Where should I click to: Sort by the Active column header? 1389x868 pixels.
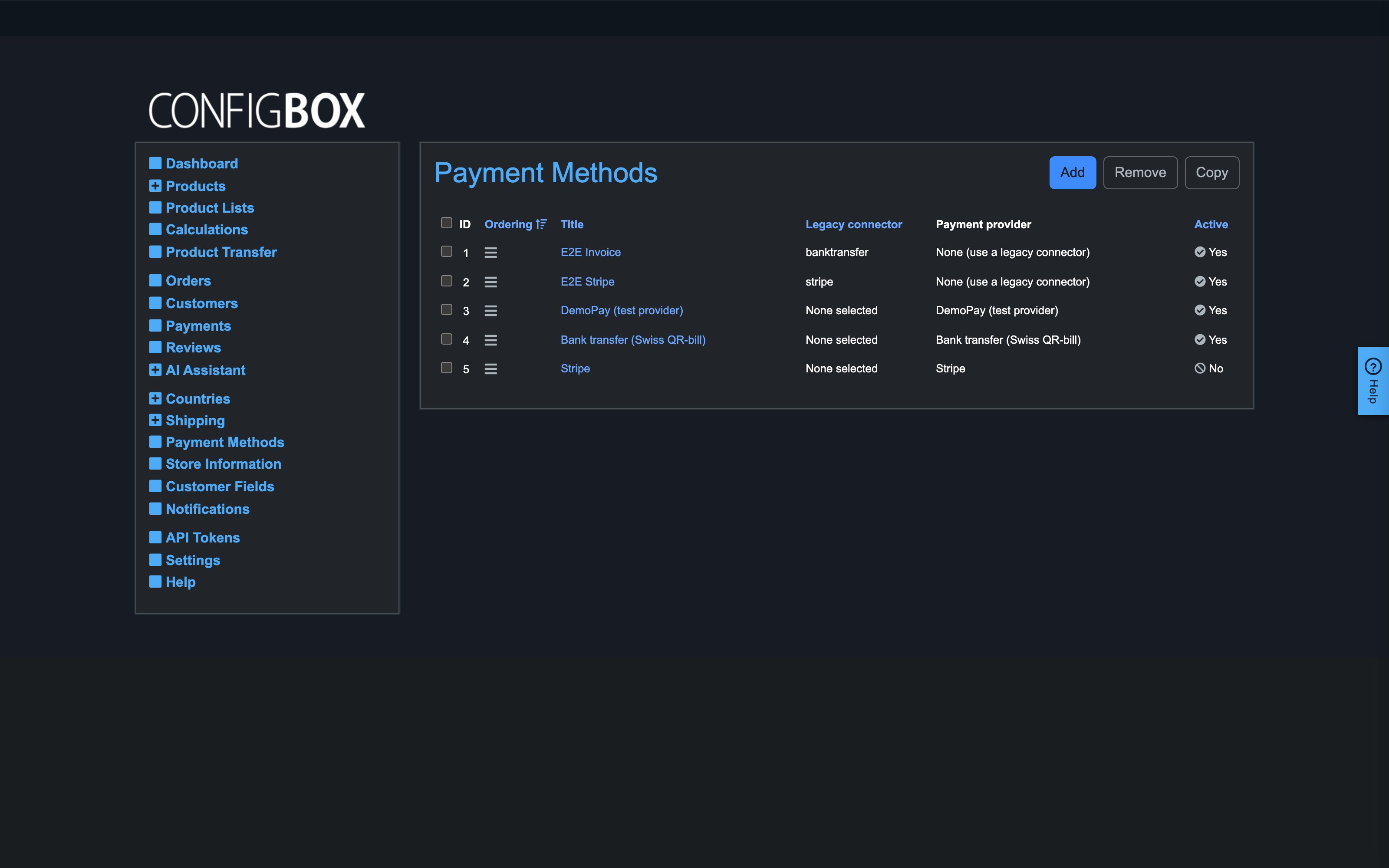1211,224
